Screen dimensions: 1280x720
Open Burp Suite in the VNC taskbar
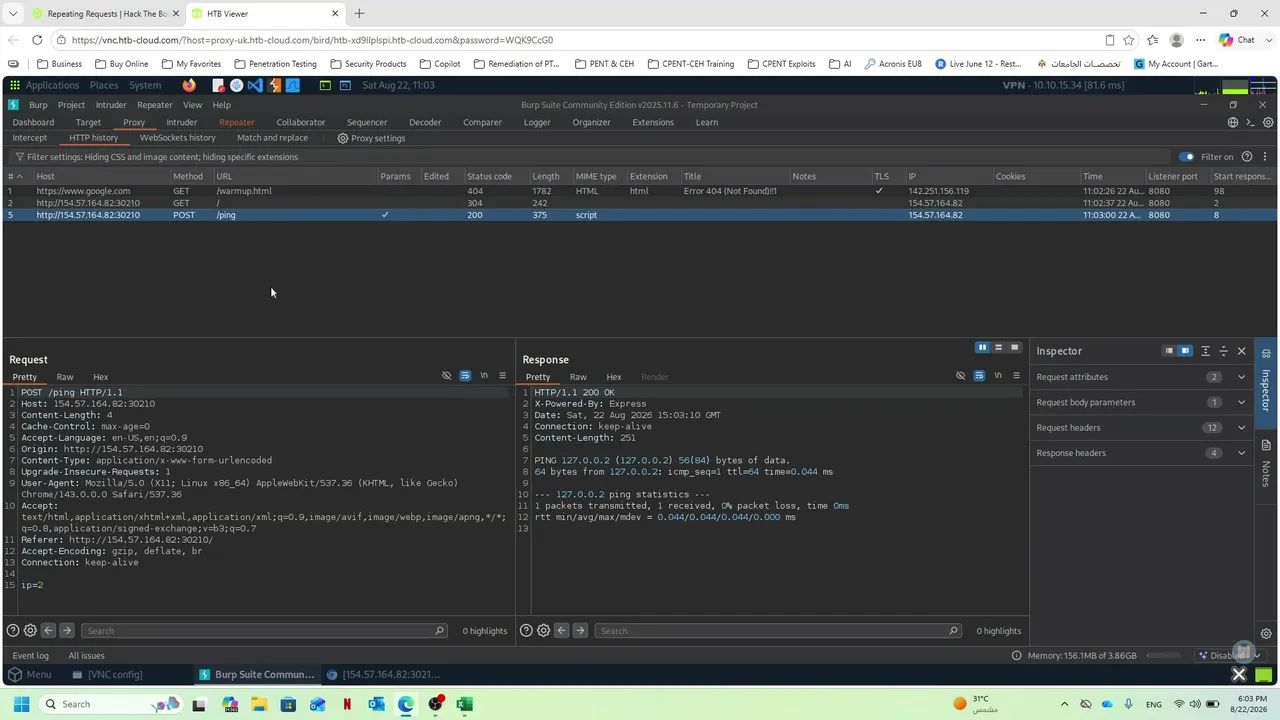point(256,674)
